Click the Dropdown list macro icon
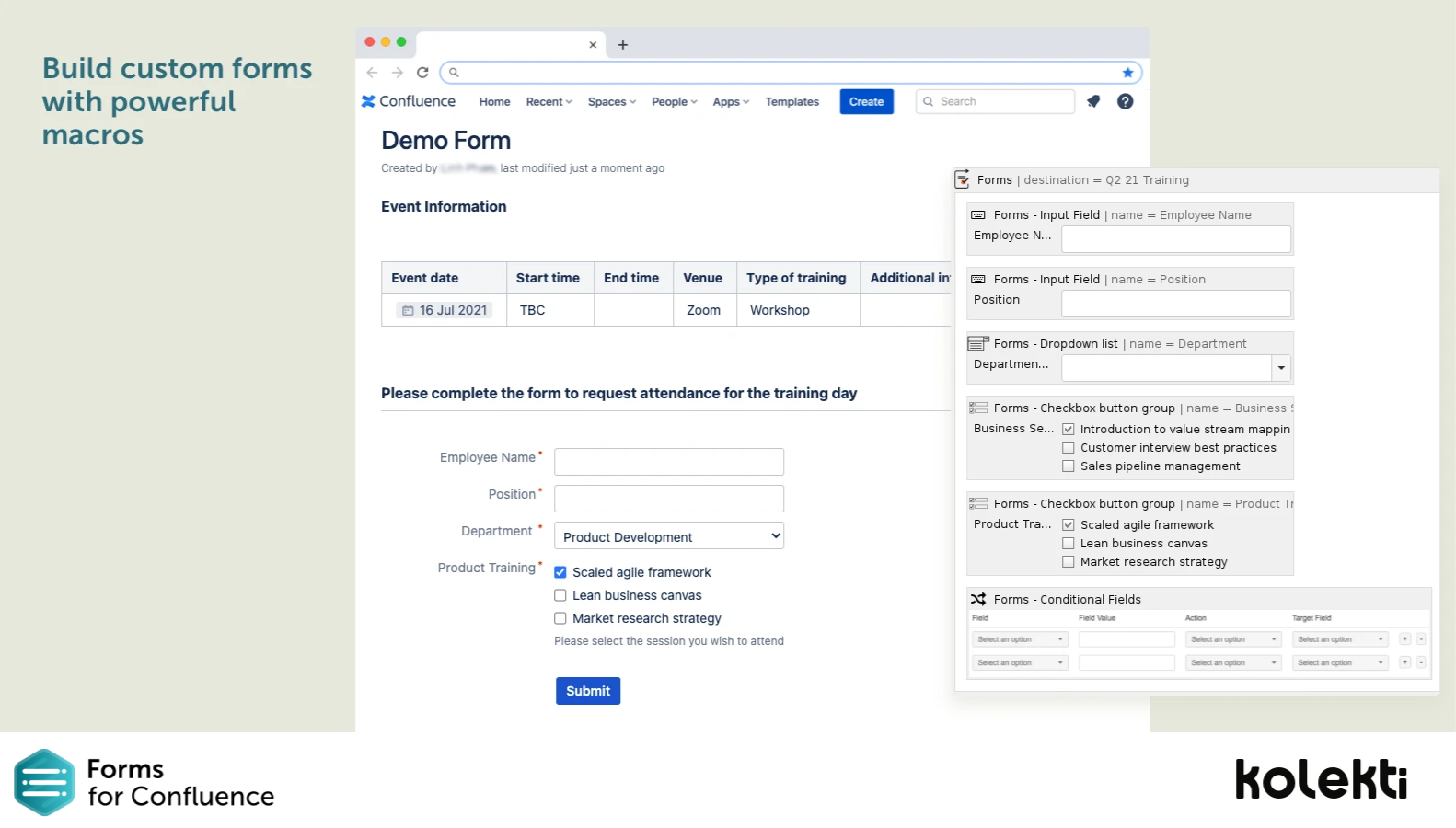The height and width of the screenshot is (828, 1456). (978, 344)
